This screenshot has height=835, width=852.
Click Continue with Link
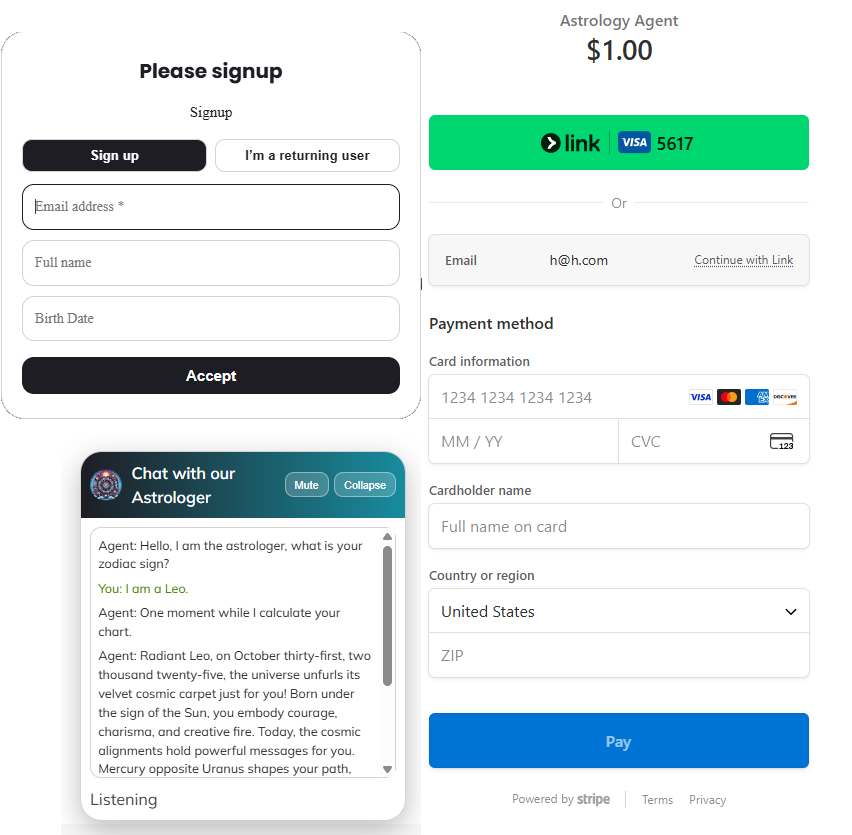tap(744, 259)
